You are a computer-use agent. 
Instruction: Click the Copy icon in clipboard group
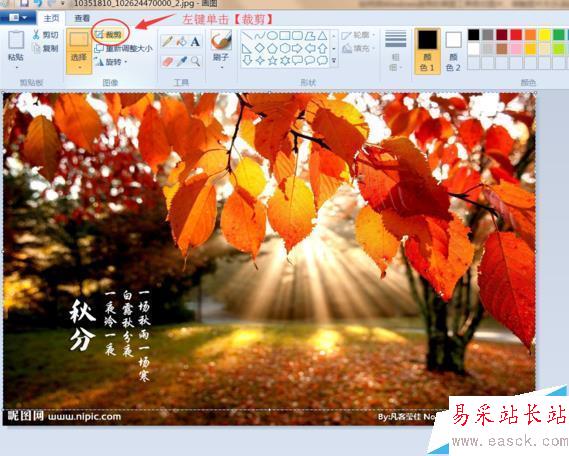36,48
